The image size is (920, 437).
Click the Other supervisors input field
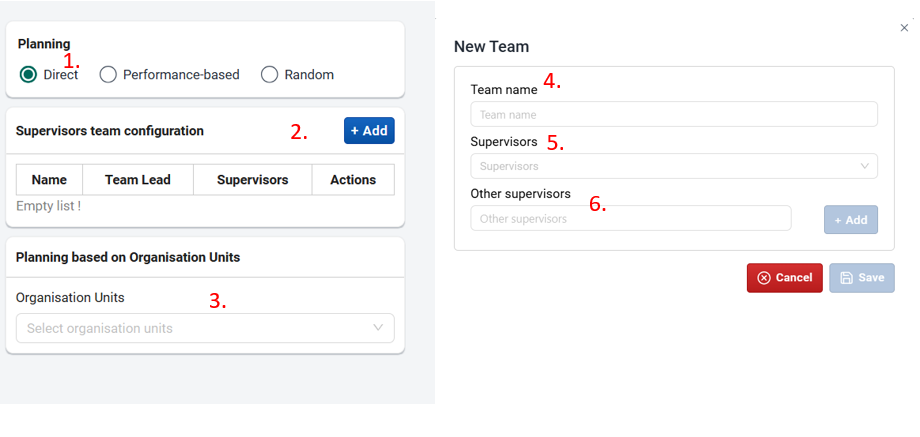click(x=631, y=218)
